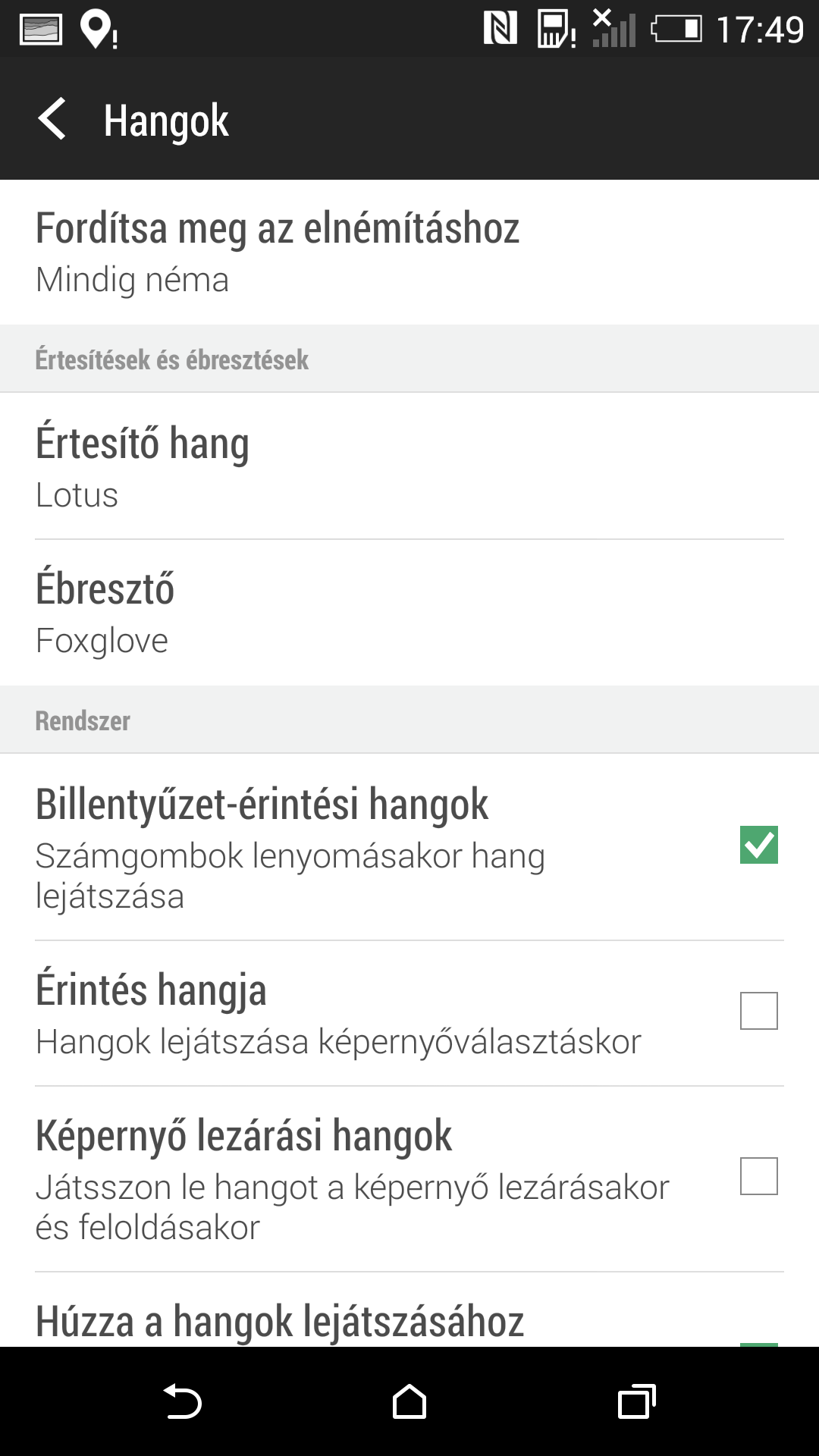This screenshot has width=819, height=1456.
Task: Enable the Érintés hangja checkbox
Action: pyautogui.click(x=758, y=1011)
